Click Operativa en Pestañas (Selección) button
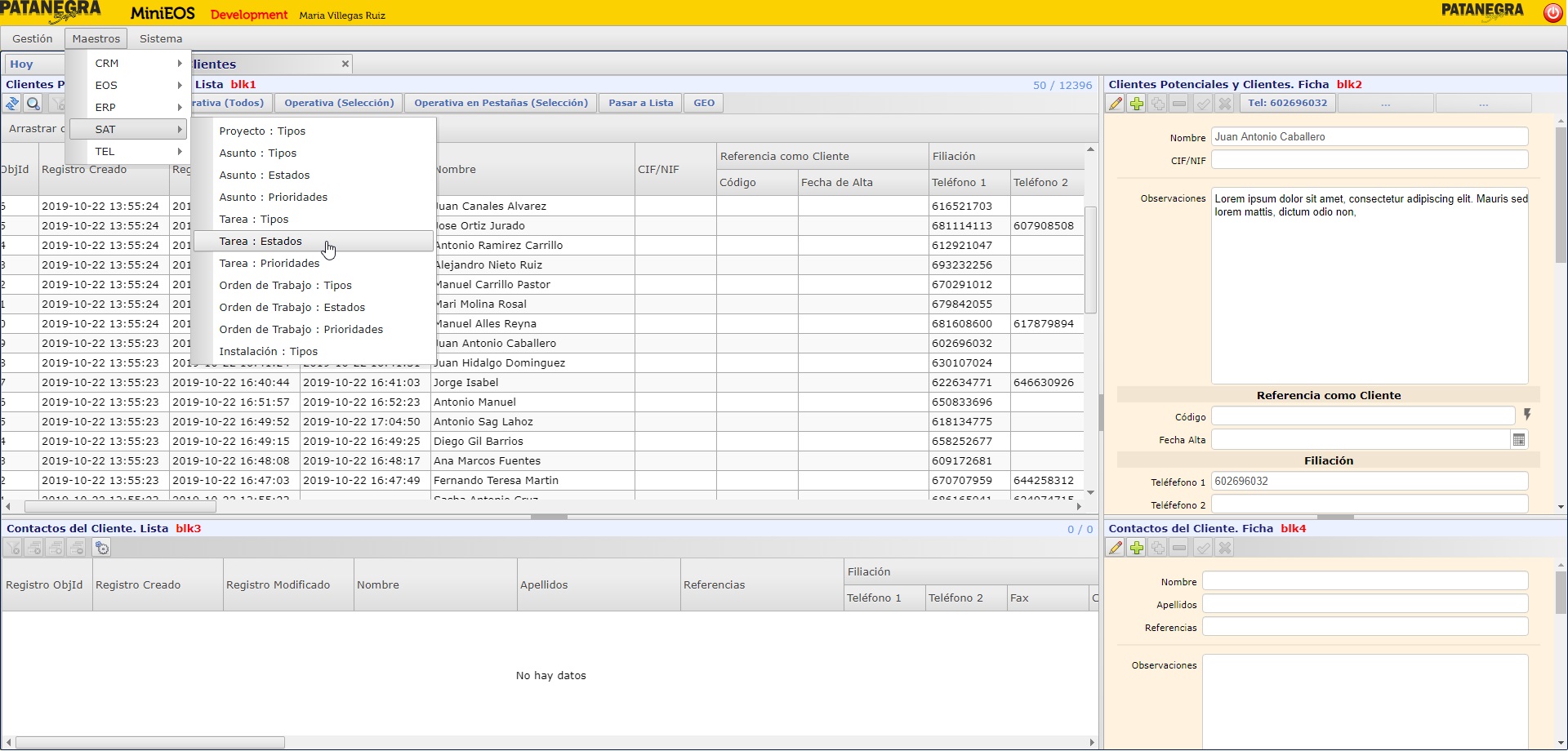This screenshot has height=751, width=1568. pyautogui.click(x=501, y=103)
